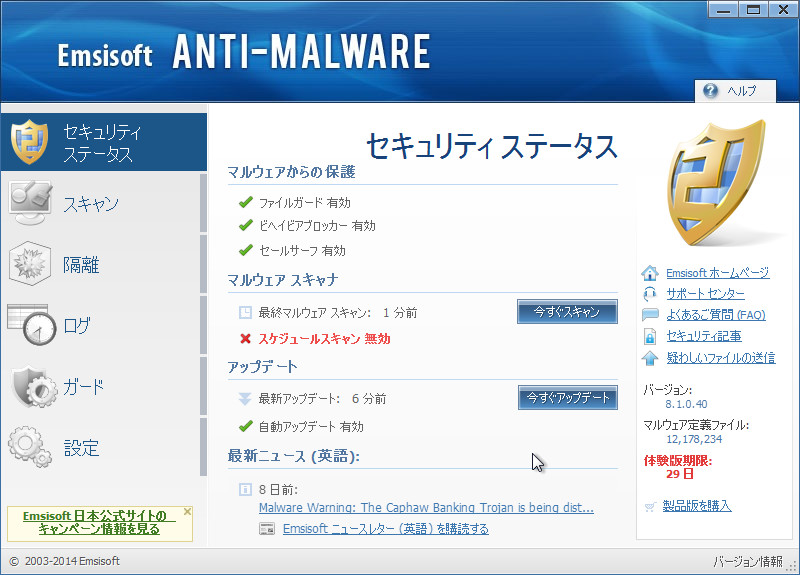Open the サポートセンター link
The image size is (800, 575).
(705, 294)
